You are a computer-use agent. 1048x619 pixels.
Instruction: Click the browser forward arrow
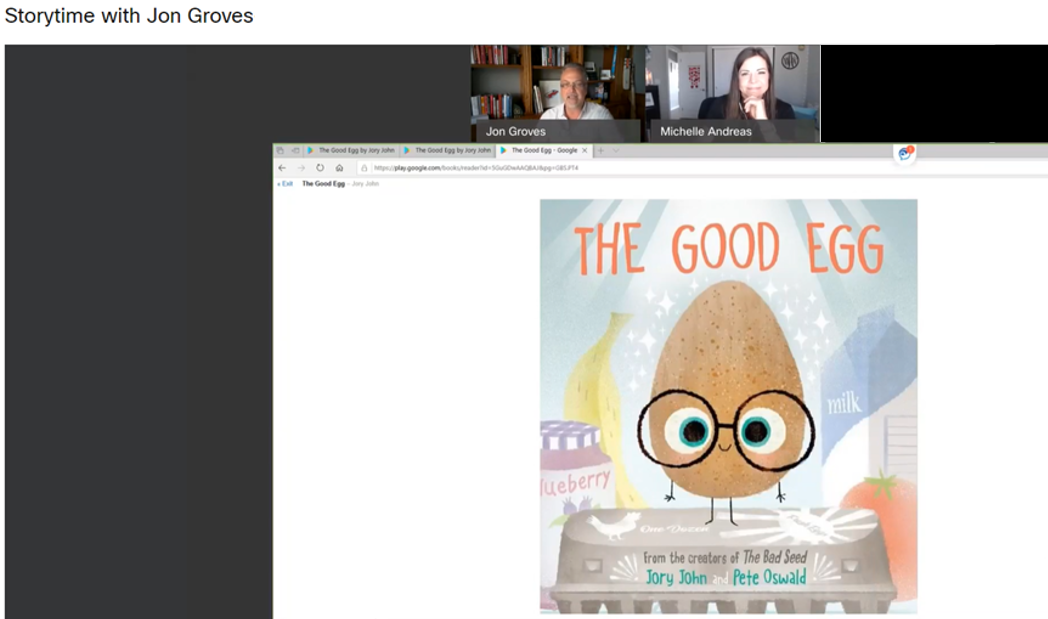tap(301, 168)
